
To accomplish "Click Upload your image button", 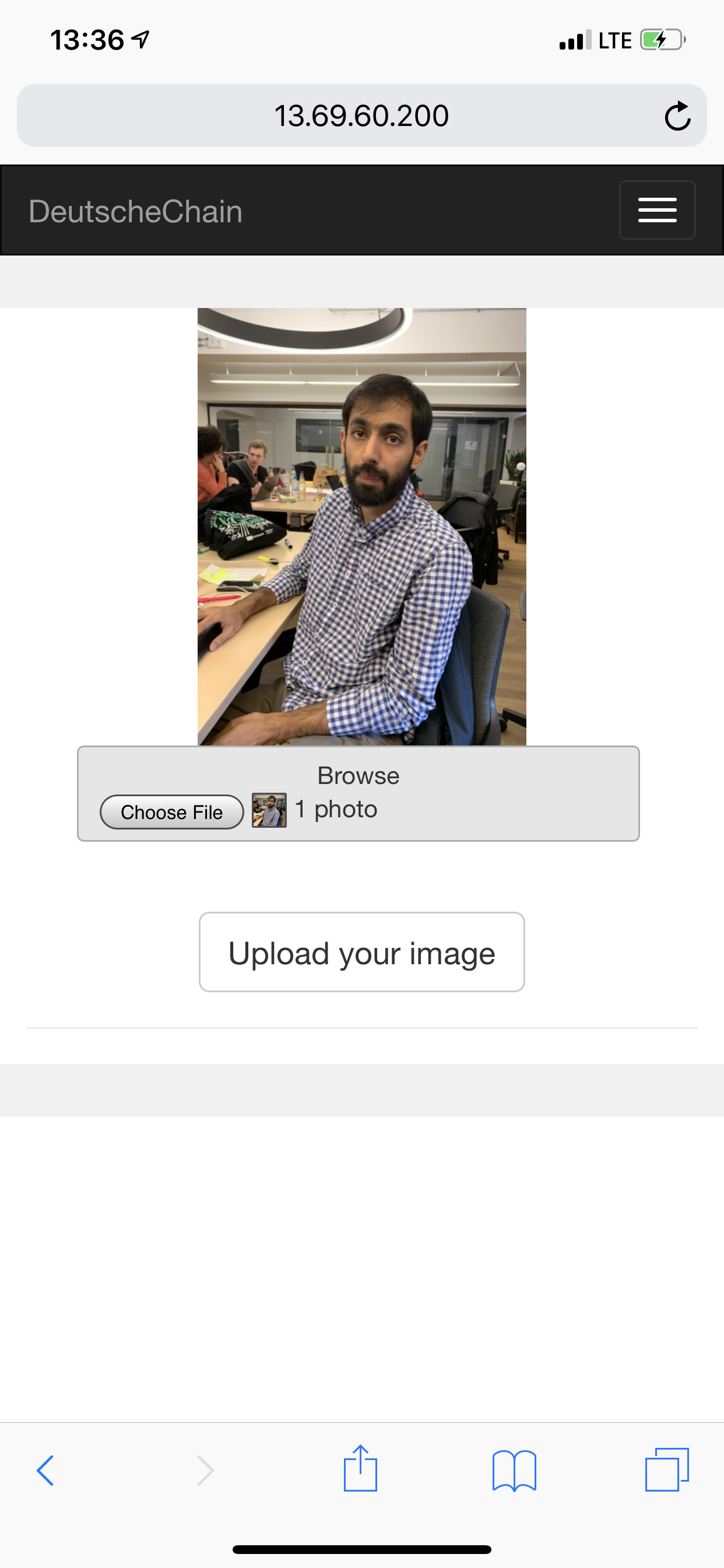I will pyautogui.click(x=361, y=952).
